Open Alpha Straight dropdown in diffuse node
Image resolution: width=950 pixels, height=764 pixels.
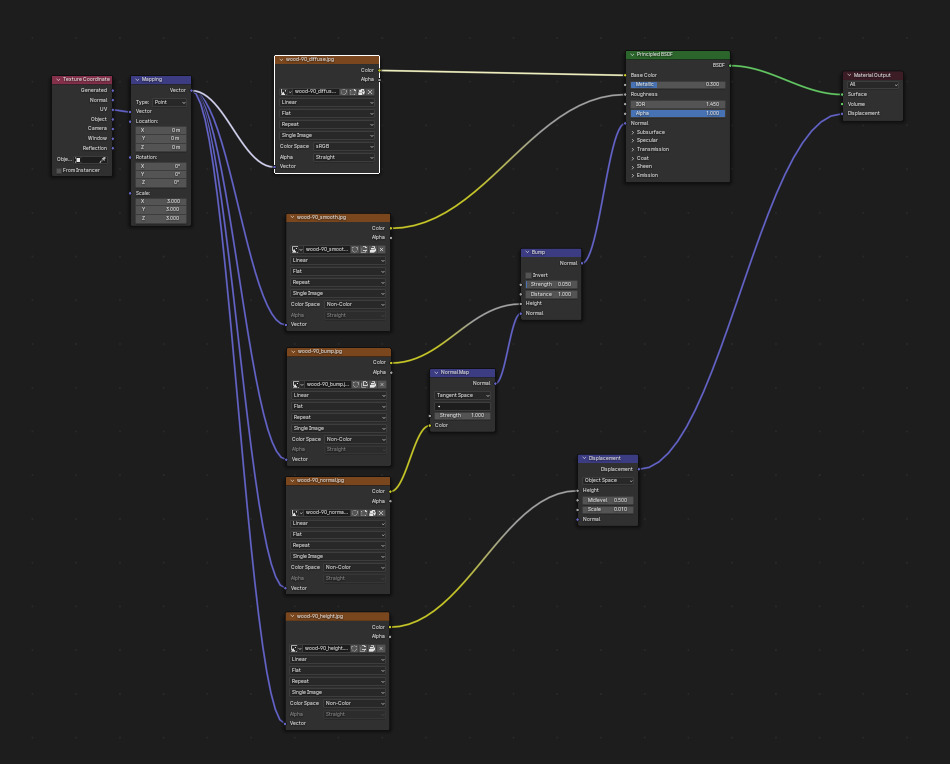pos(344,158)
